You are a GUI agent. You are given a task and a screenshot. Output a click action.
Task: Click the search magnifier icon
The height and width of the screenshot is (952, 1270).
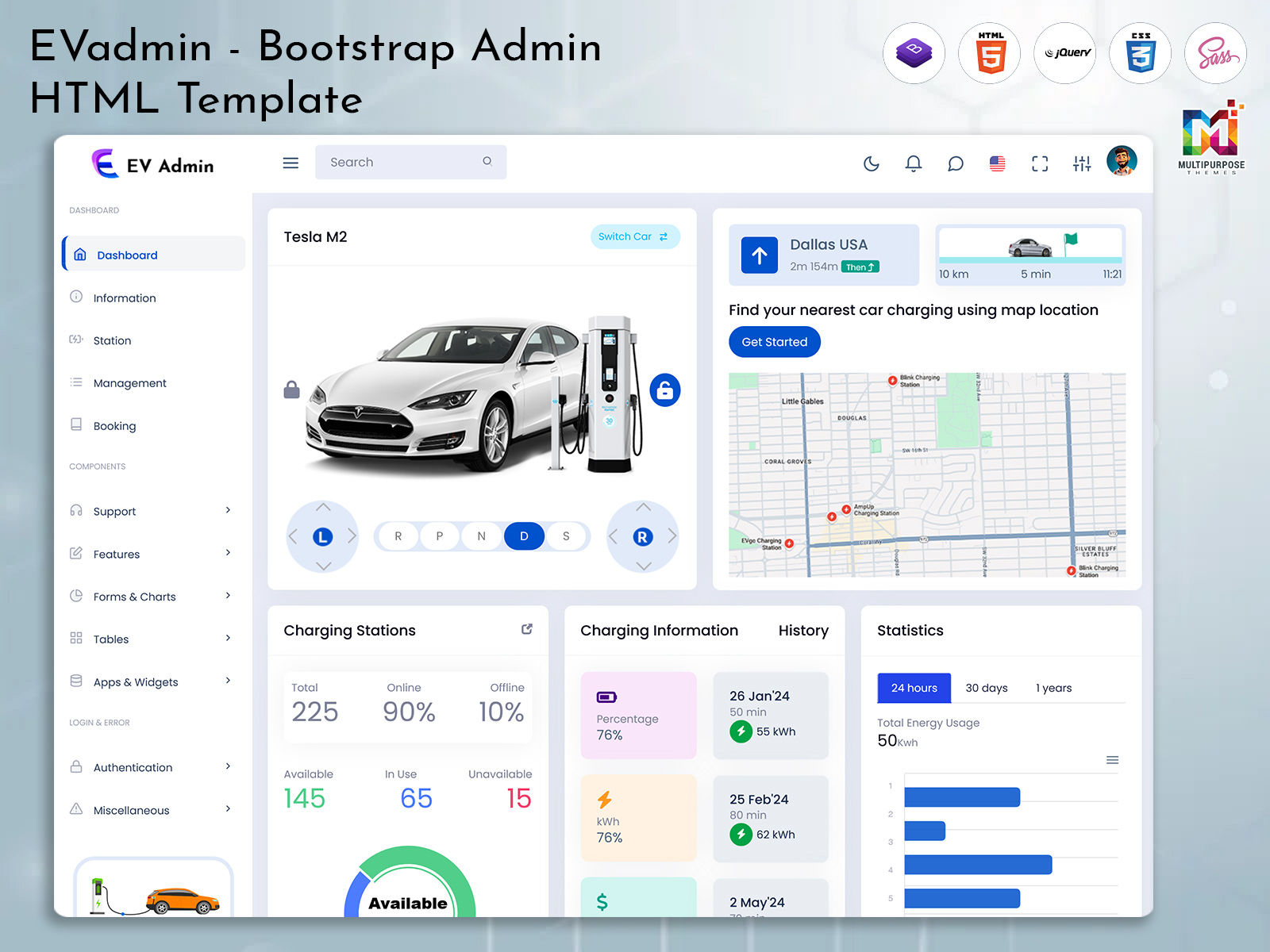pos(487,161)
